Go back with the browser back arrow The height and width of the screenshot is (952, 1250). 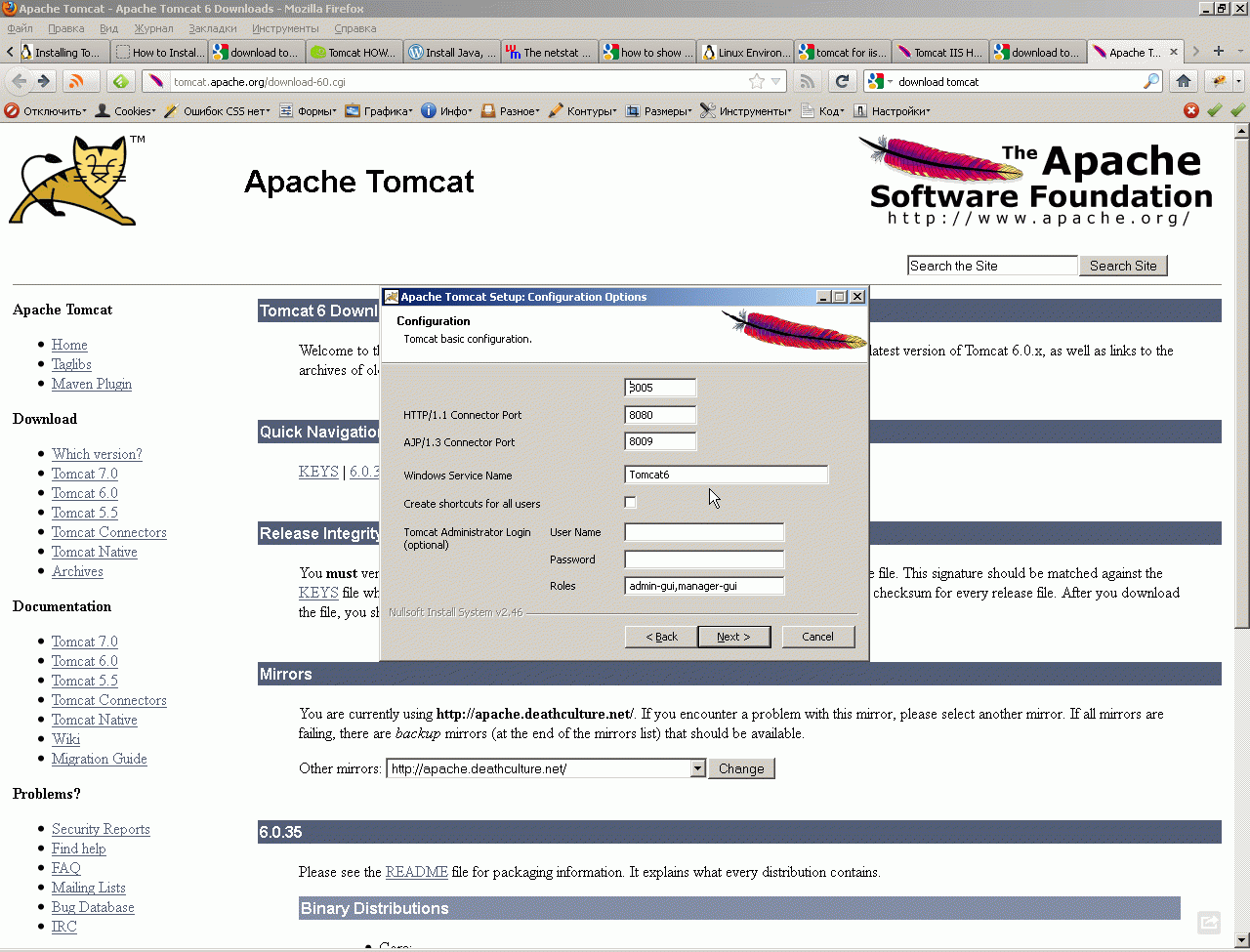coord(19,81)
